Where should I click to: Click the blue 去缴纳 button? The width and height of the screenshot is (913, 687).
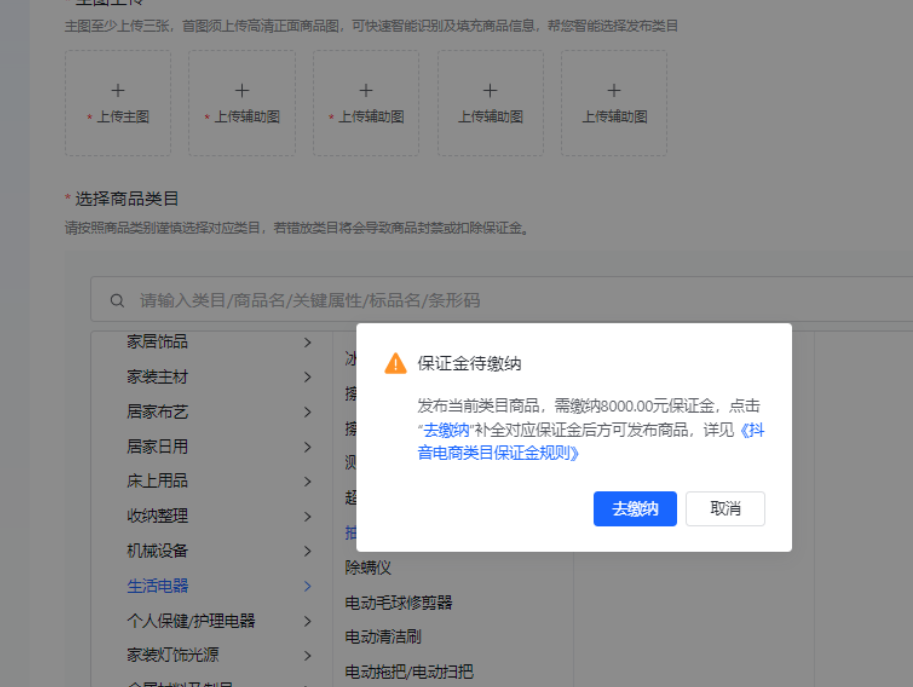(x=635, y=508)
